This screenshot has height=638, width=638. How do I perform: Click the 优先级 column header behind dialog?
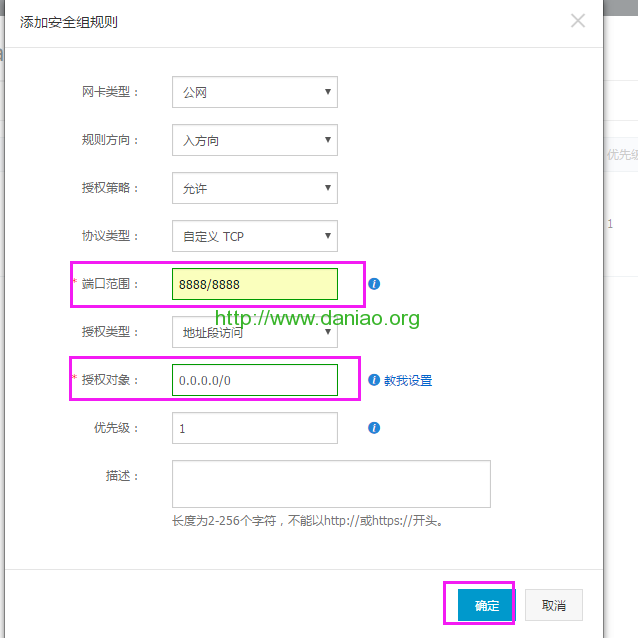(x=621, y=155)
